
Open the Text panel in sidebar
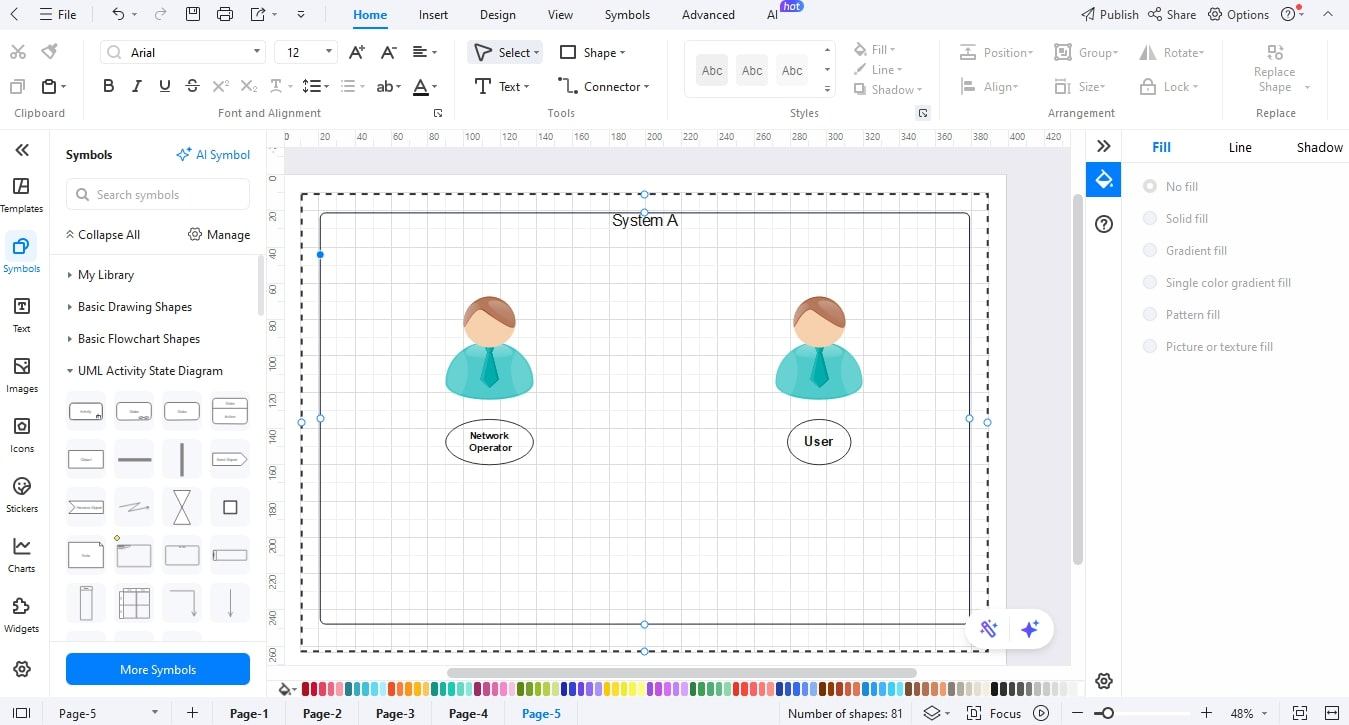(21, 315)
